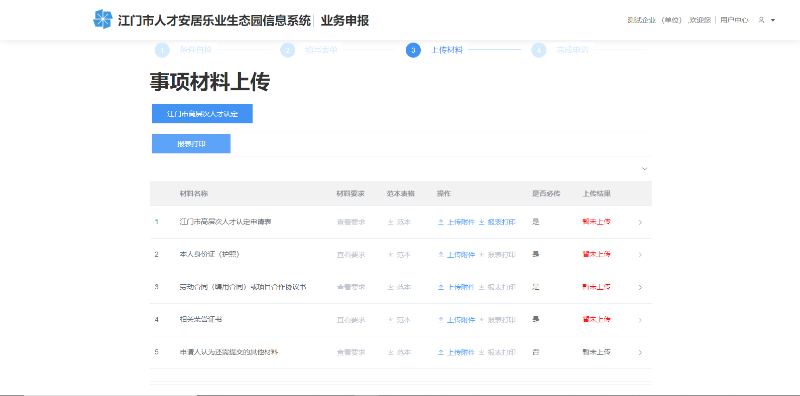Download 范本 for 江门市高层次人才认定申请表
Image resolution: width=800 pixels, height=396 pixels.
tap(399, 222)
